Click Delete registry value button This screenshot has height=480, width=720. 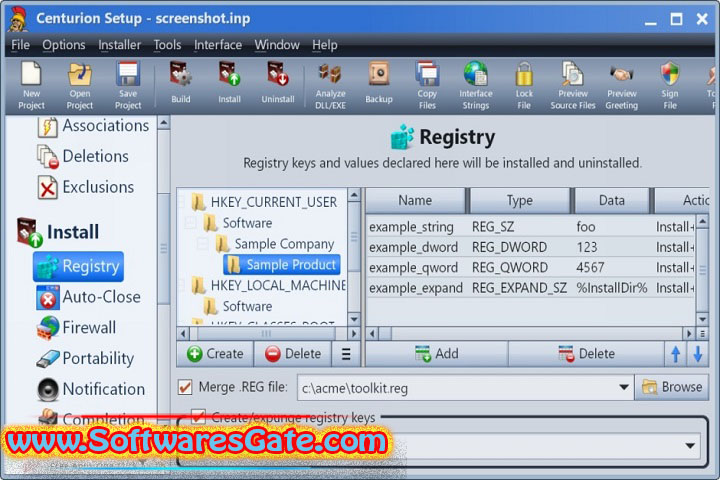point(586,354)
